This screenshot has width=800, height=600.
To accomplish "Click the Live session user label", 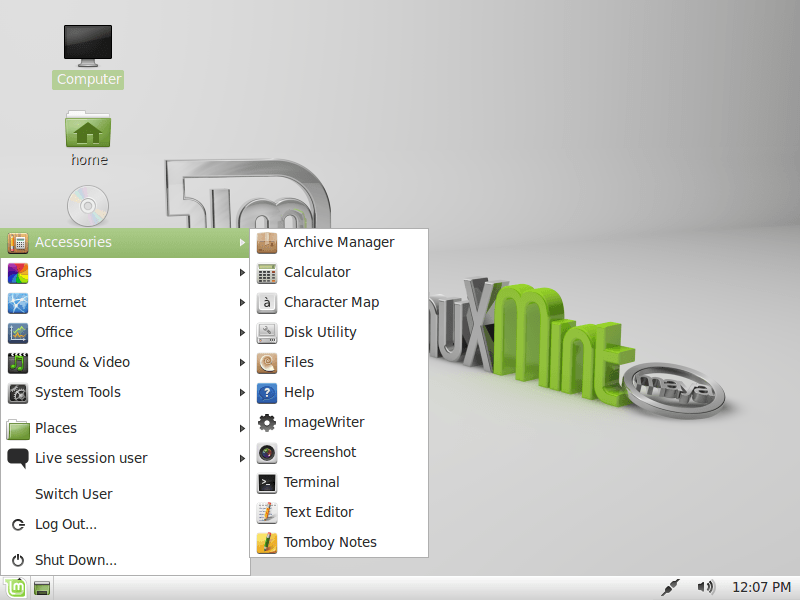I will point(91,458).
